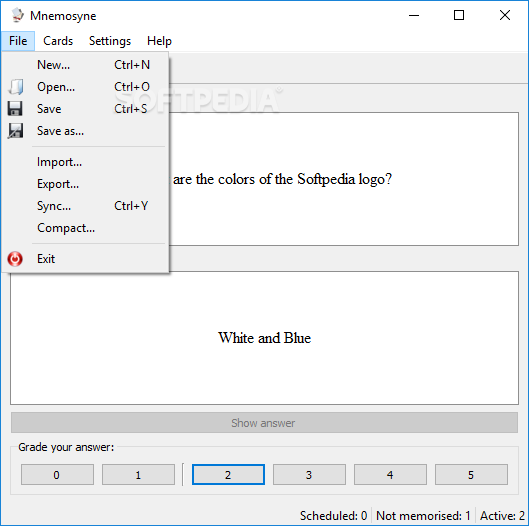
Task: Click Not memorised: 1 status entry
Action: pos(423,516)
